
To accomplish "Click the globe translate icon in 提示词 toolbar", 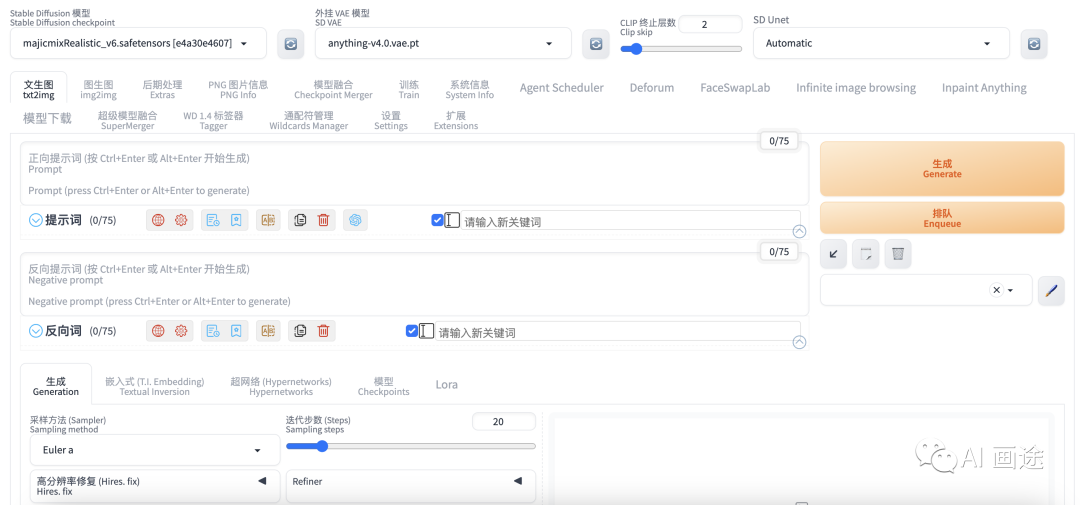I will [158, 220].
